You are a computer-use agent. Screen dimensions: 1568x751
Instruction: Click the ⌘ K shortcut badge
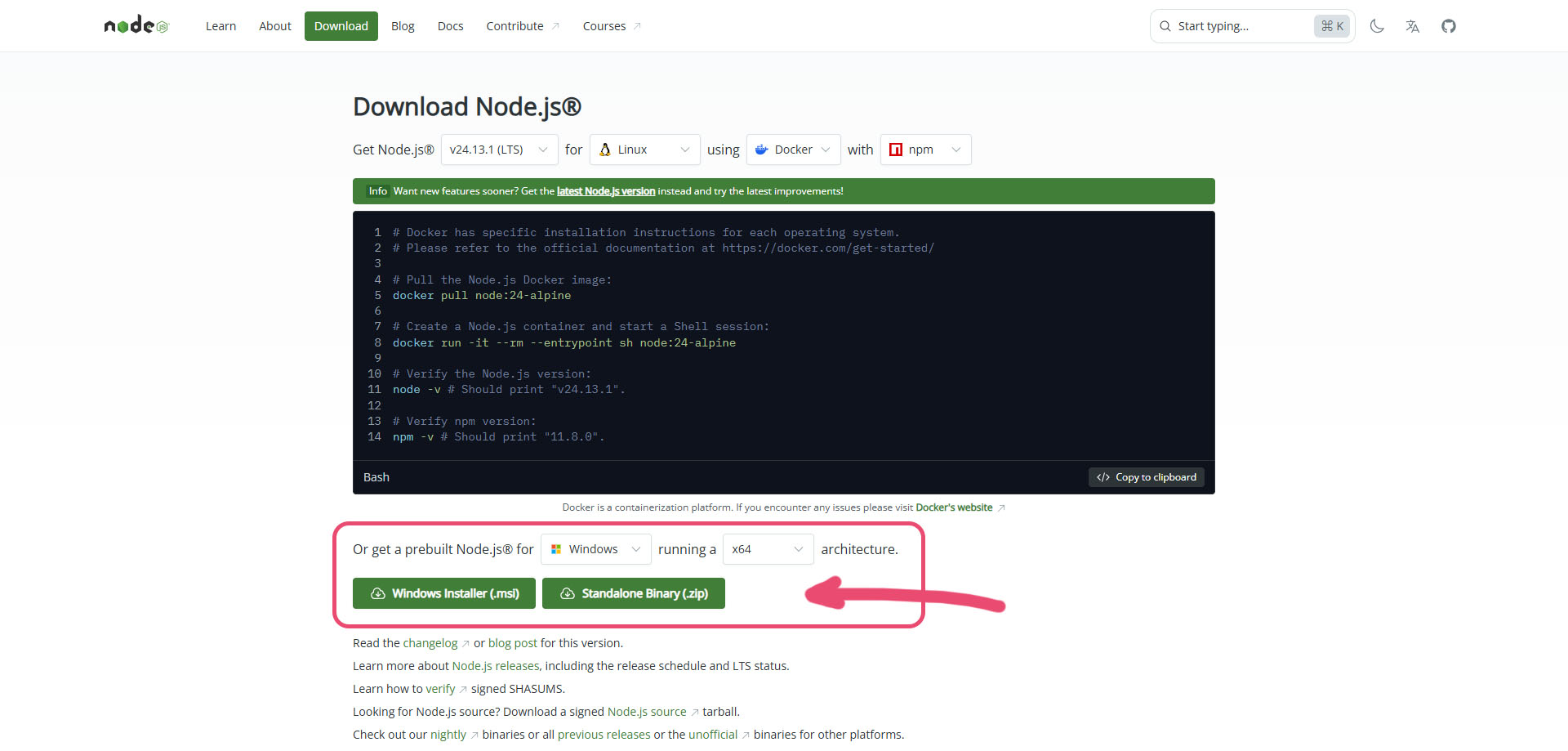coord(1332,26)
